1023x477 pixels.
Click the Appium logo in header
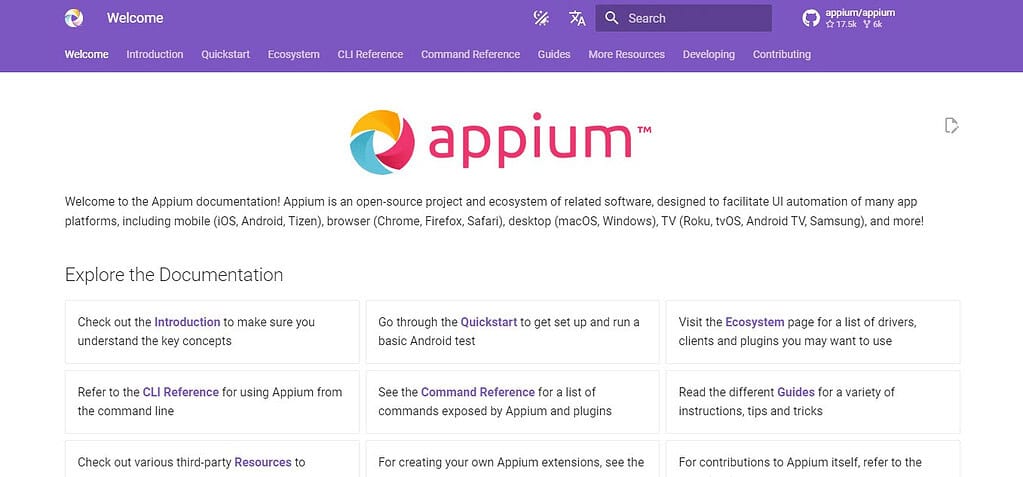tap(74, 18)
